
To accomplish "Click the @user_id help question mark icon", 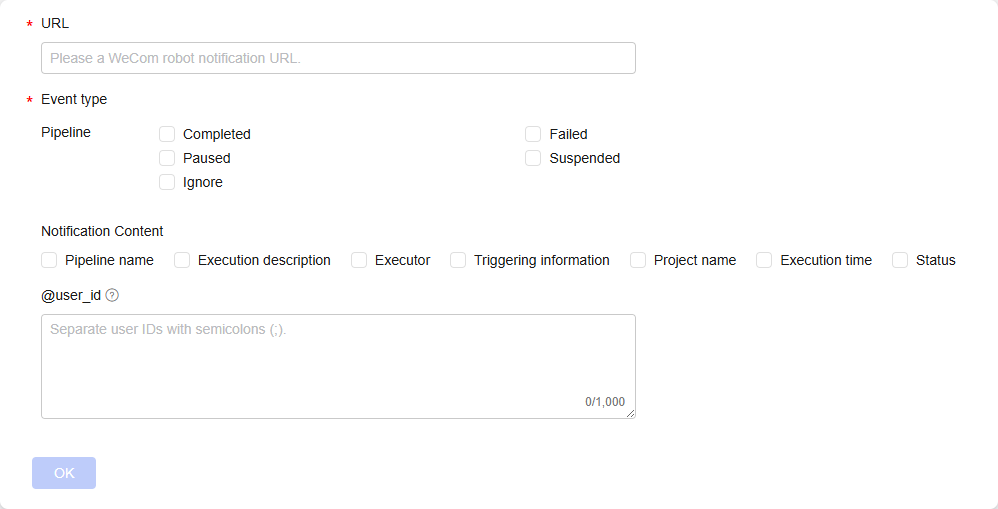I will click(x=112, y=295).
